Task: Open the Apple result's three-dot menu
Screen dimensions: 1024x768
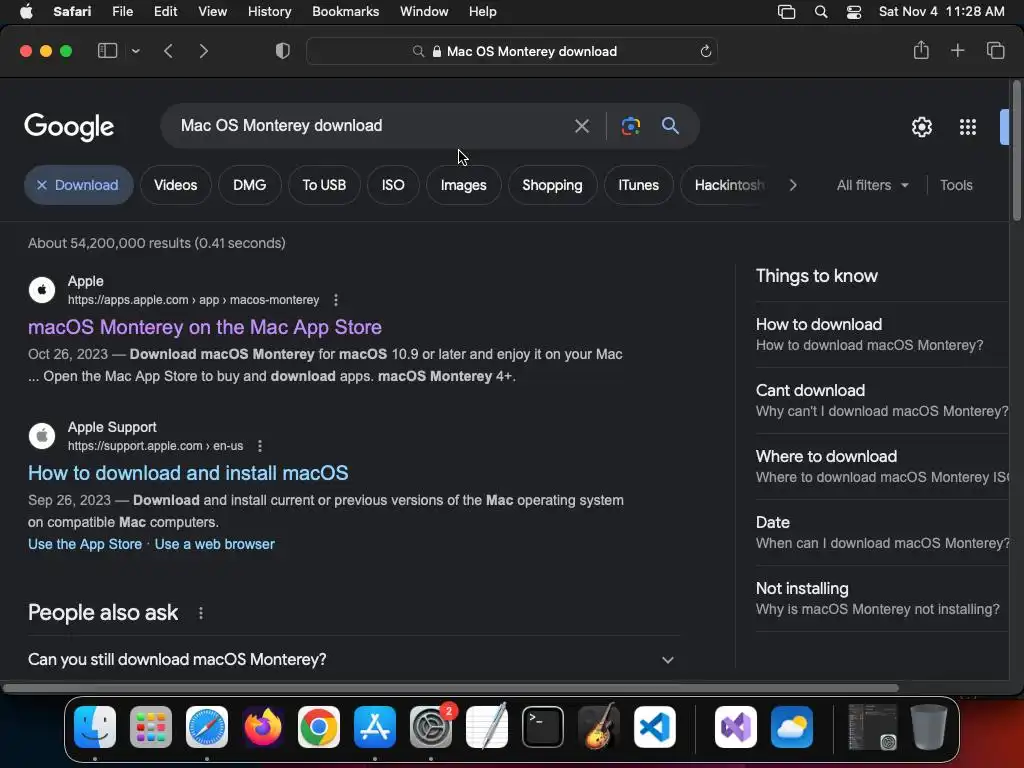Action: coord(336,300)
